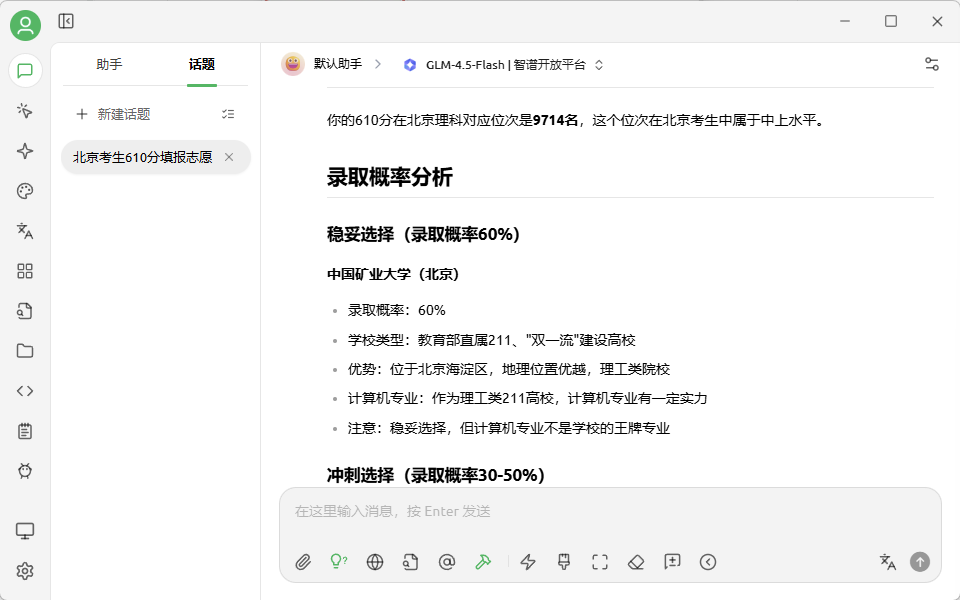Open the code brackets icon in sidebar
Image resolution: width=960 pixels, height=600 pixels.
pyautogui.click(x=25, y=391)
